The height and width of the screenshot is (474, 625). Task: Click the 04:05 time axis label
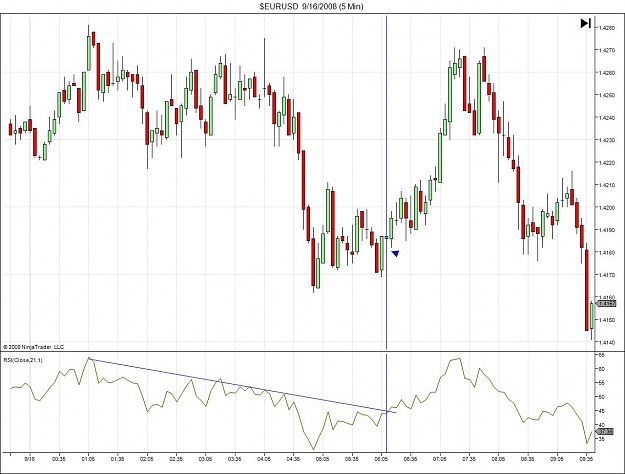point(264,459)
